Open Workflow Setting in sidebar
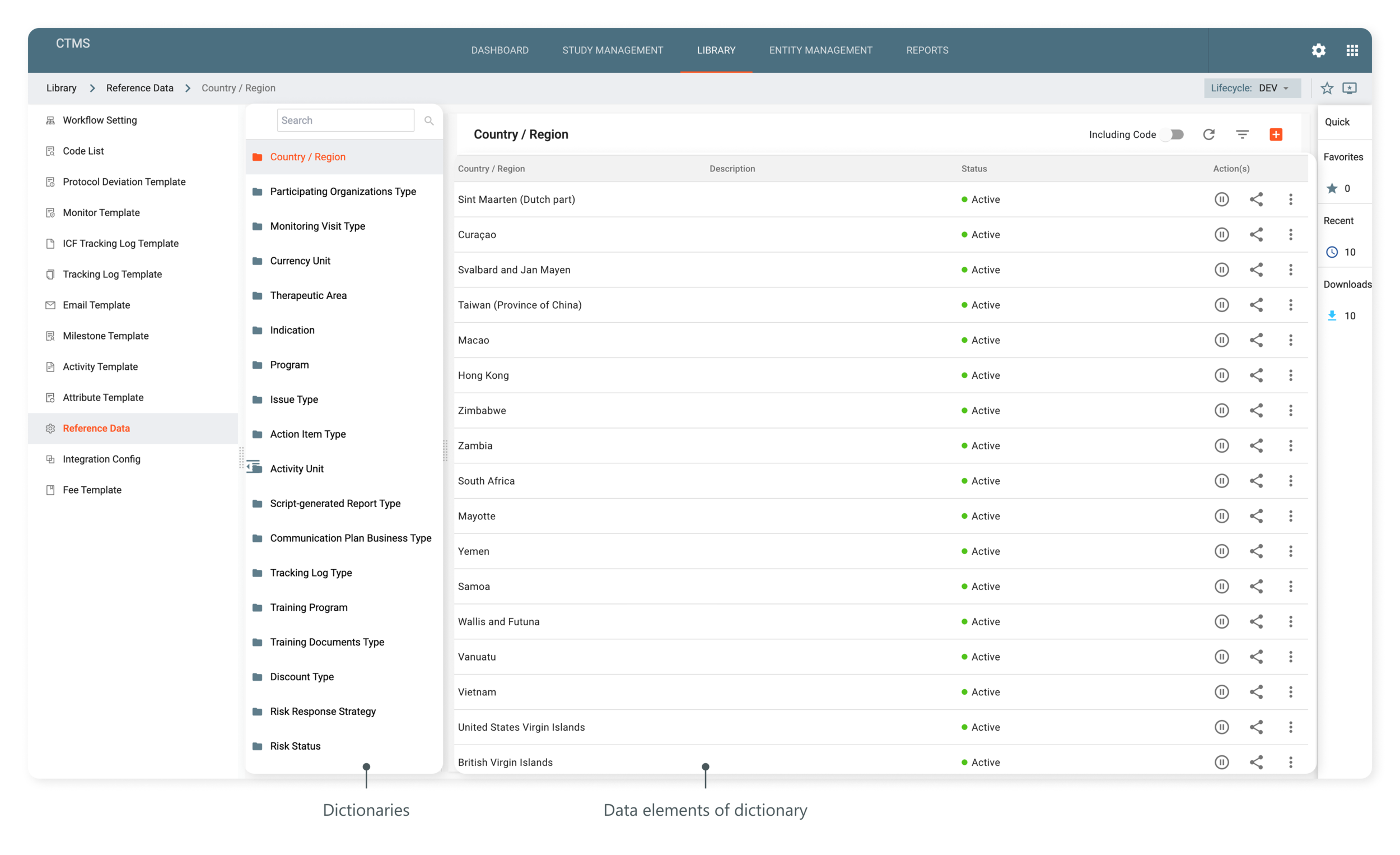1400x855 pixels. pyautogui.click(x=100, y=120)
